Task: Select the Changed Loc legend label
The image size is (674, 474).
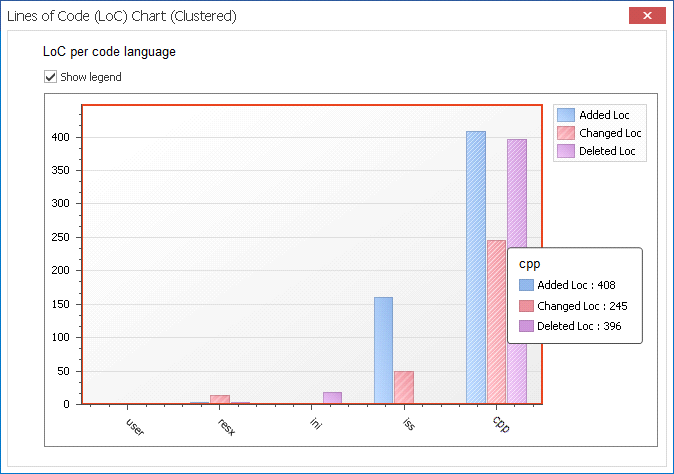Action: (610, 133)
